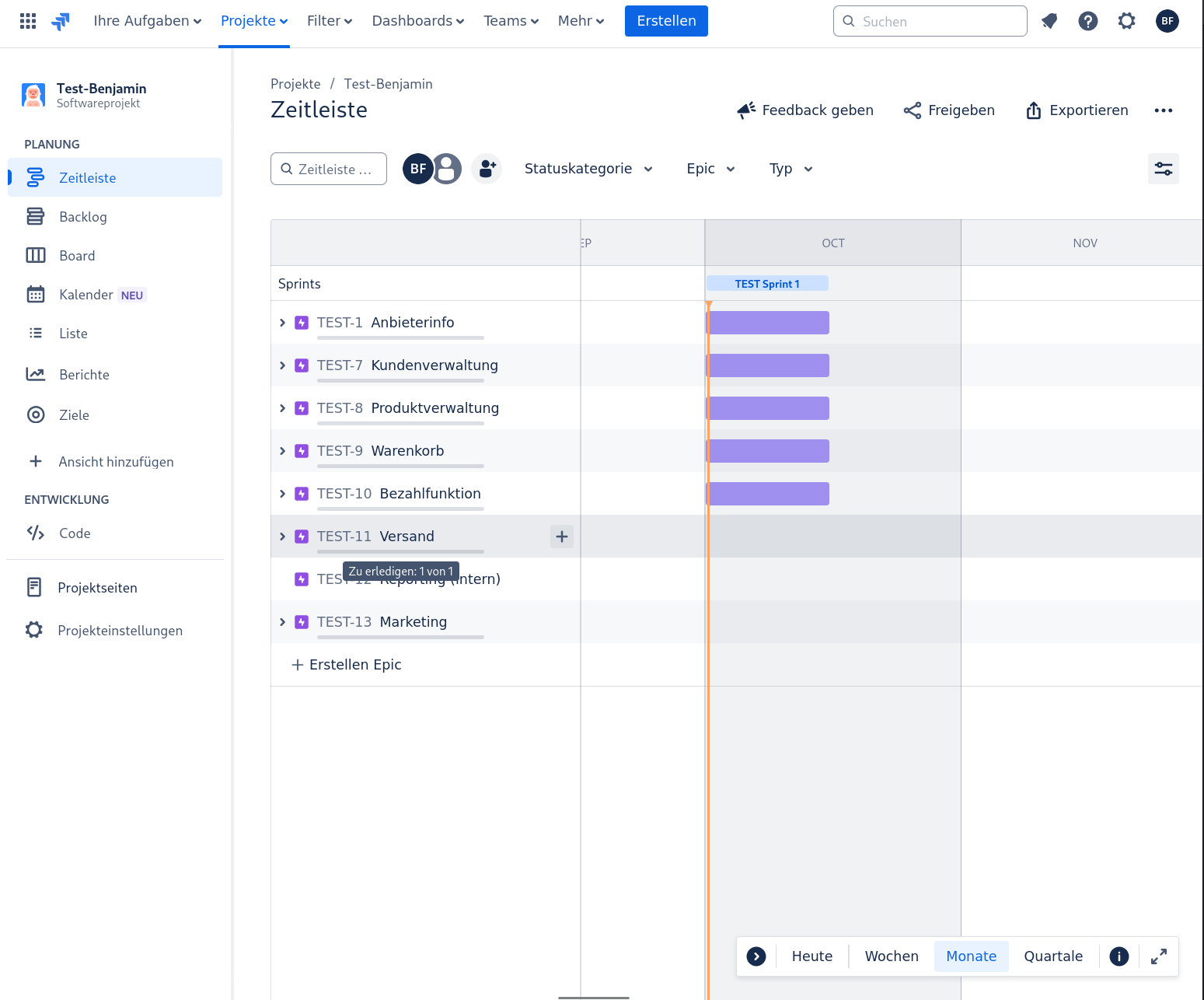Open the Statuskategorie filter dropdown

coord(588,169)
